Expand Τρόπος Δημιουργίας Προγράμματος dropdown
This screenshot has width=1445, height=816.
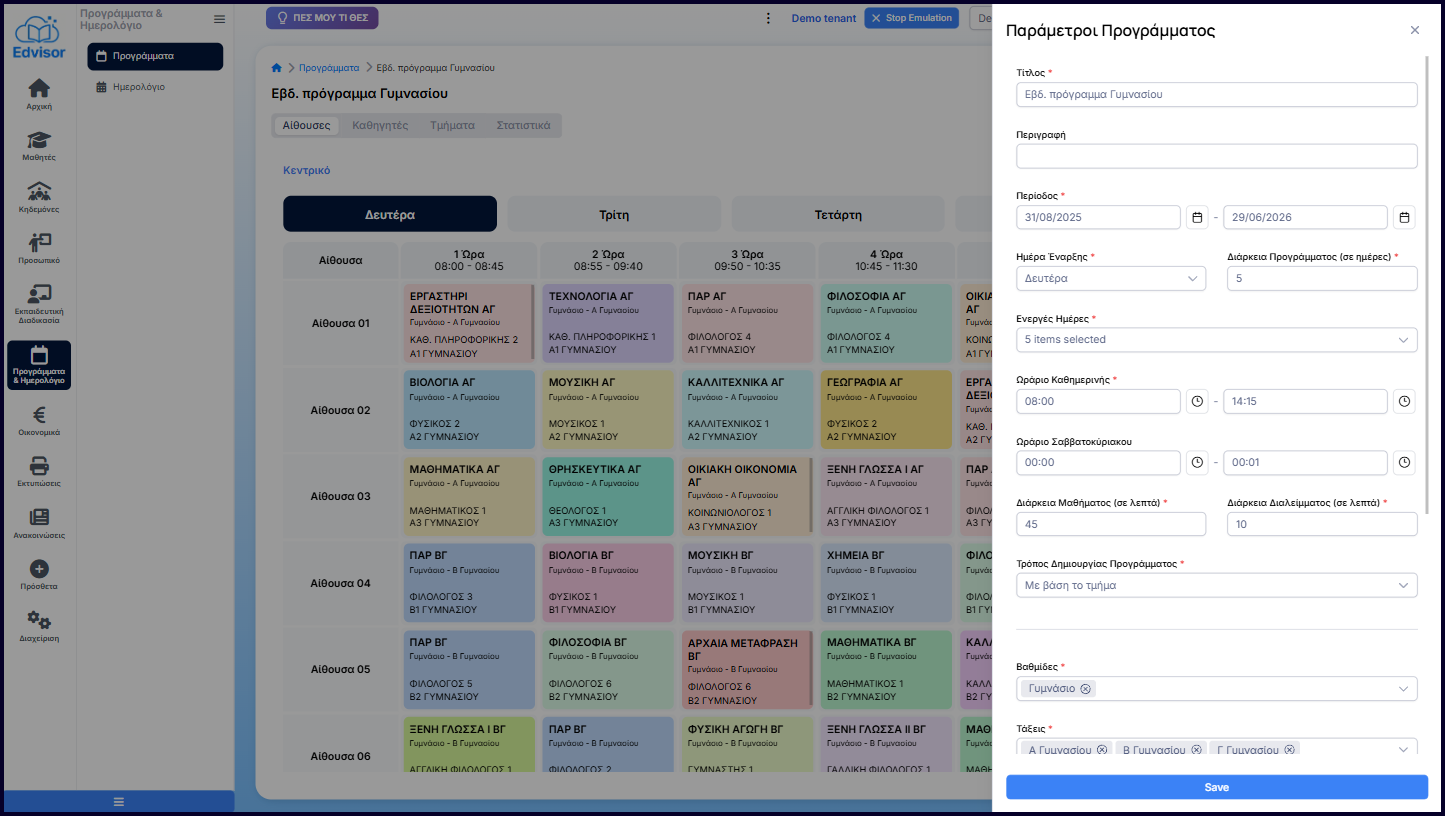(1216, 585)
